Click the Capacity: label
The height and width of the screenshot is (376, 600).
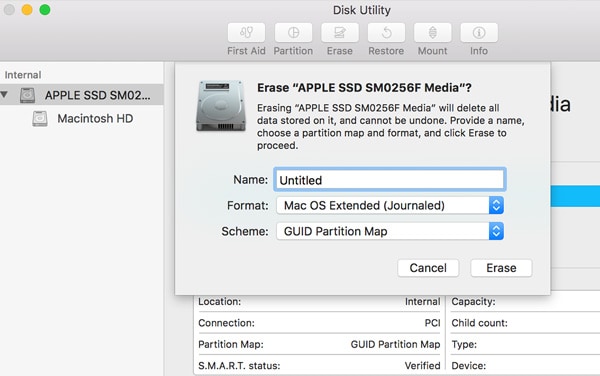point(473,301)
